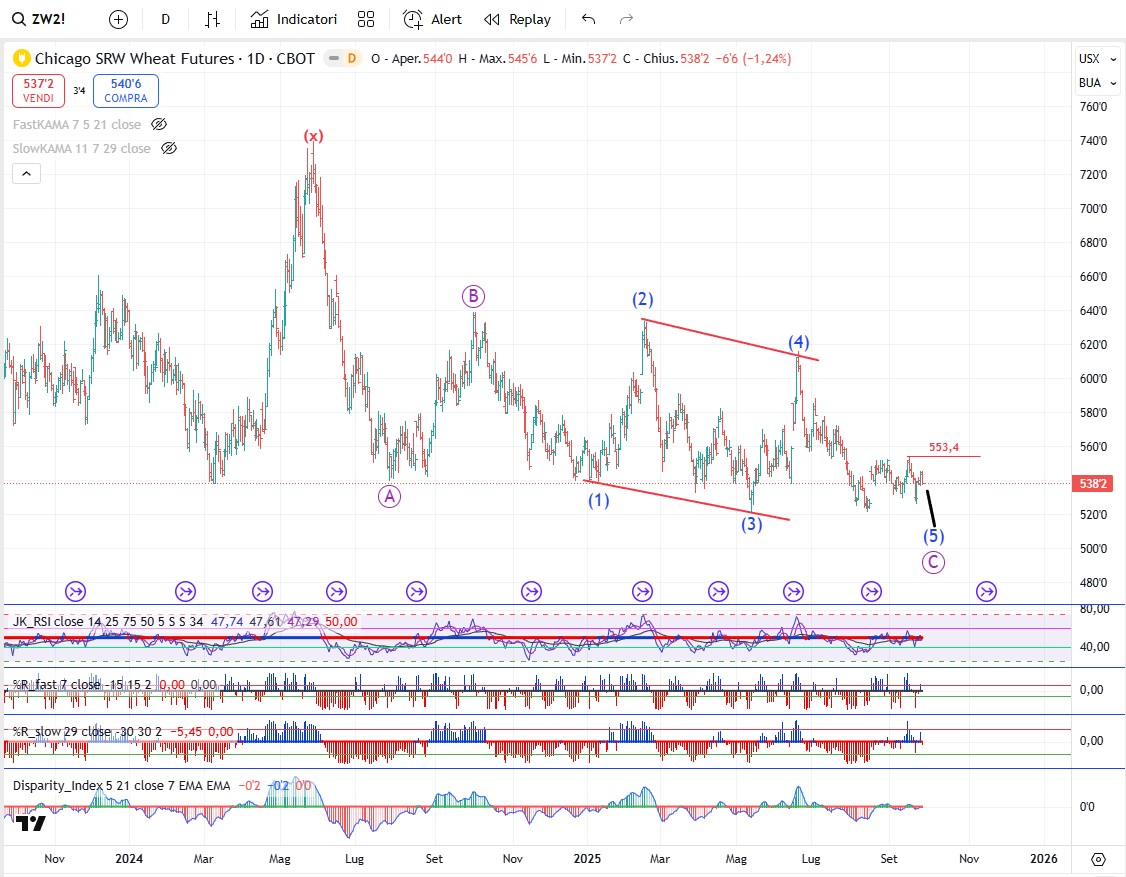This screenshot has height=877, width=1126.
Task: Open the D timeframe interval dropdown
Action: 165,19
